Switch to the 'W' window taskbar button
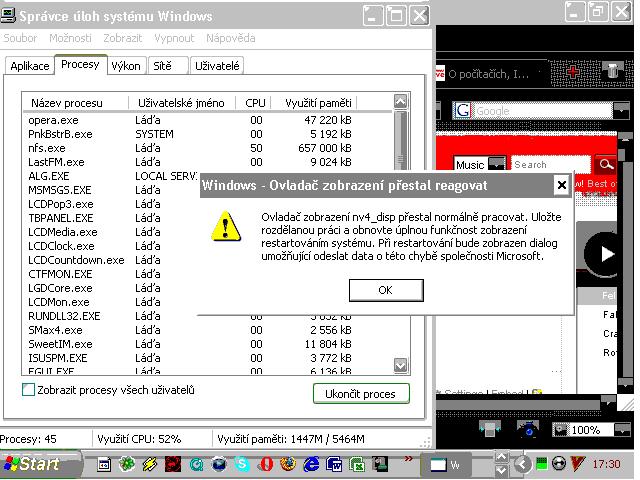 [446, 464]
